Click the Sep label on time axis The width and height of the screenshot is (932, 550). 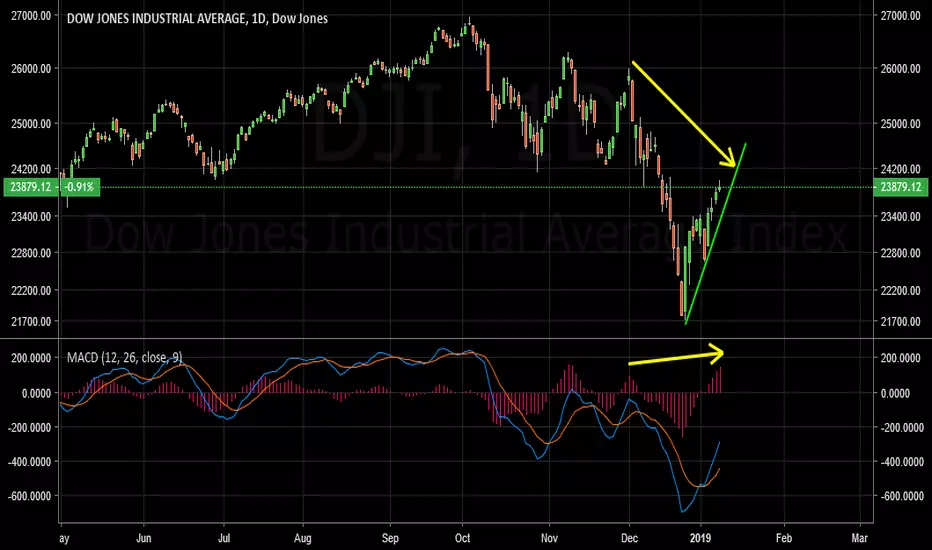click(x=390, y=538)
